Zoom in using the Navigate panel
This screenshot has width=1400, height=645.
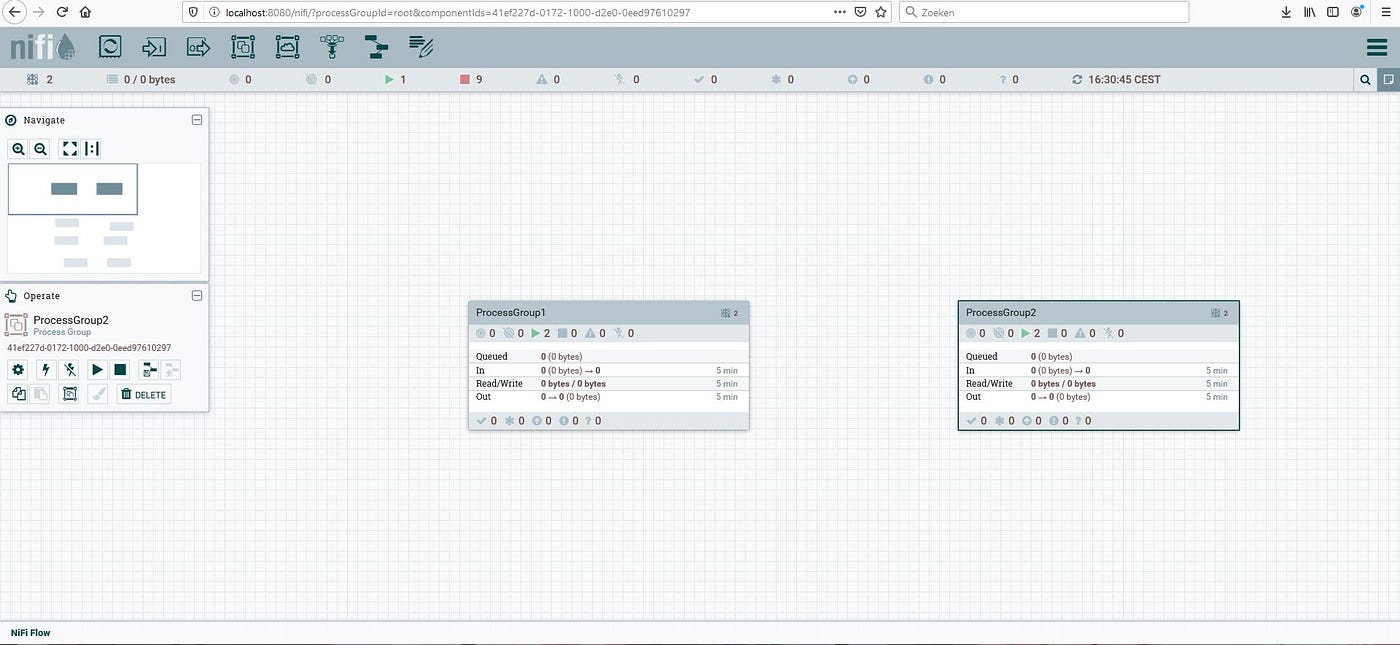click(x=18, y=149)
